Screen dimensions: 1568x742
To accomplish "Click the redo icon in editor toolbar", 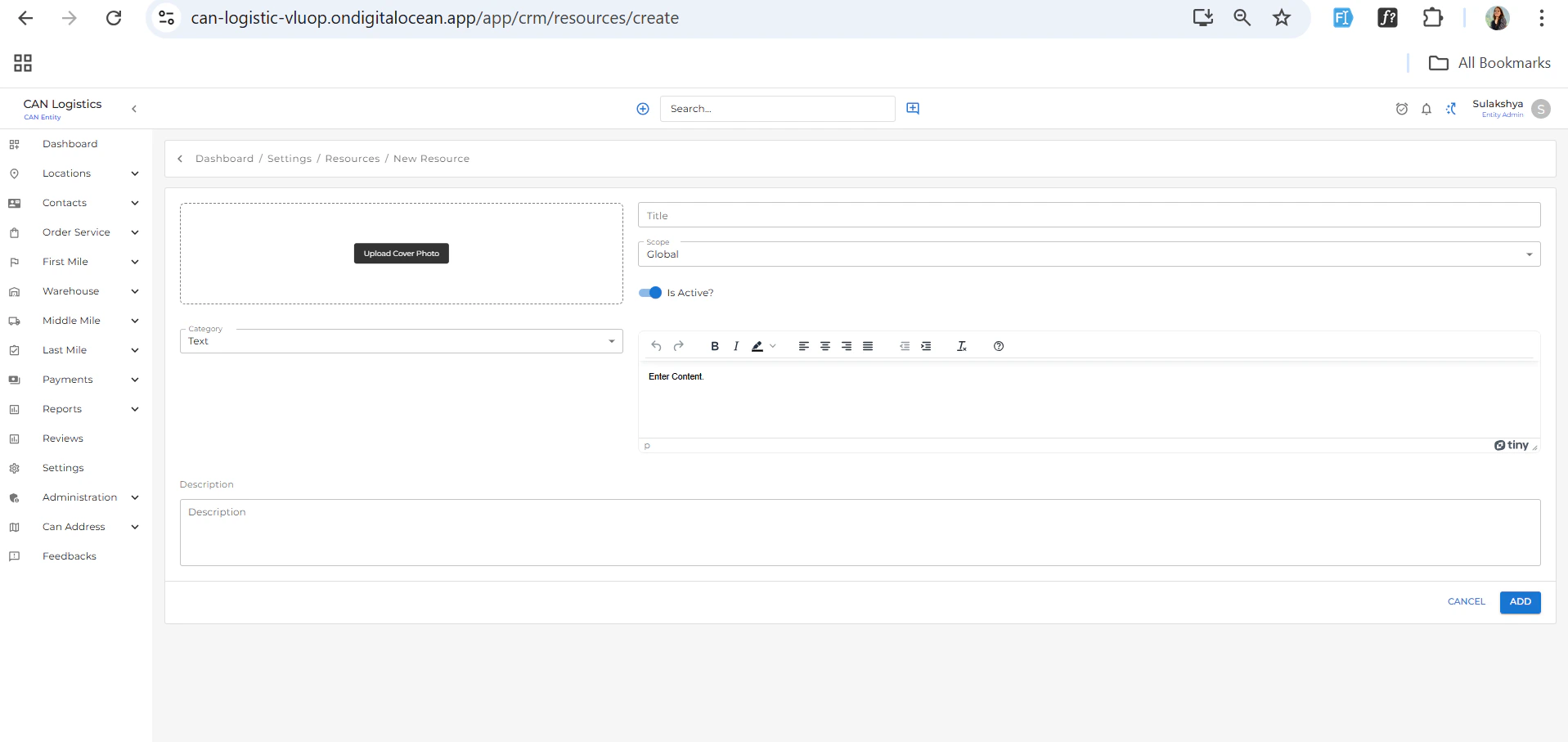I will tap(678, 346).
